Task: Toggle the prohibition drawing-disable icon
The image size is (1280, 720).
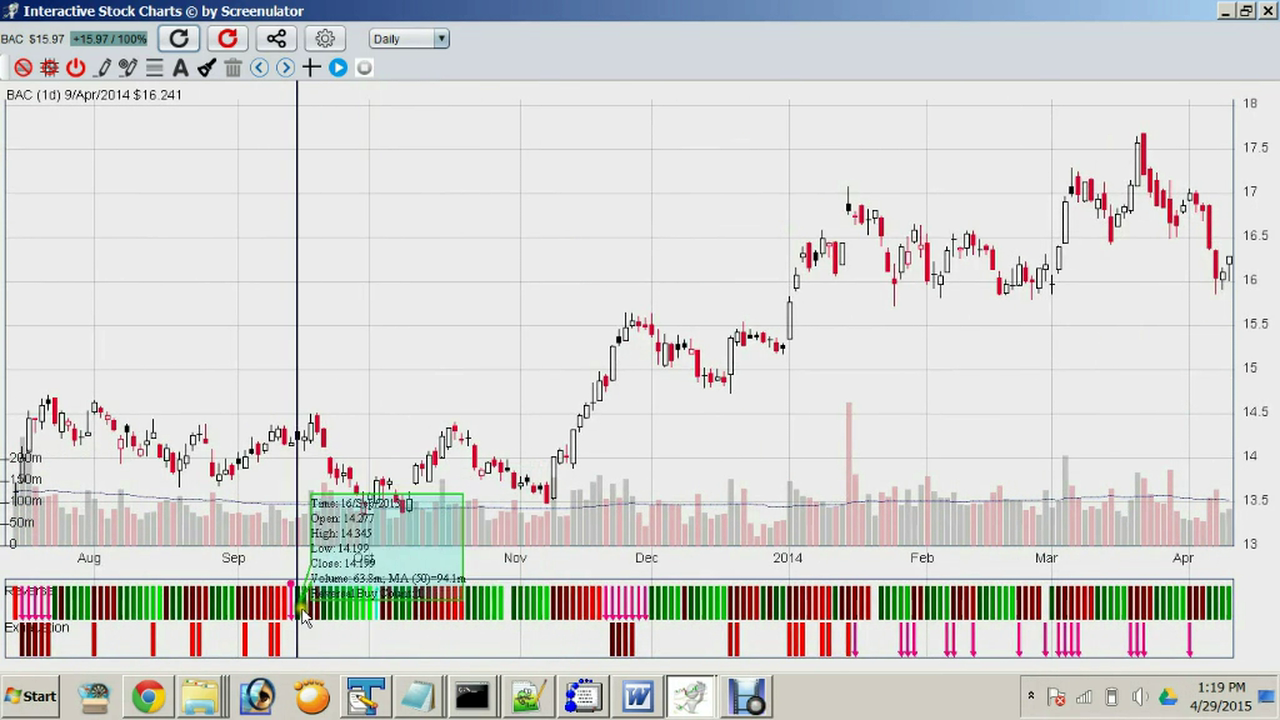Action: click(23, 67)
